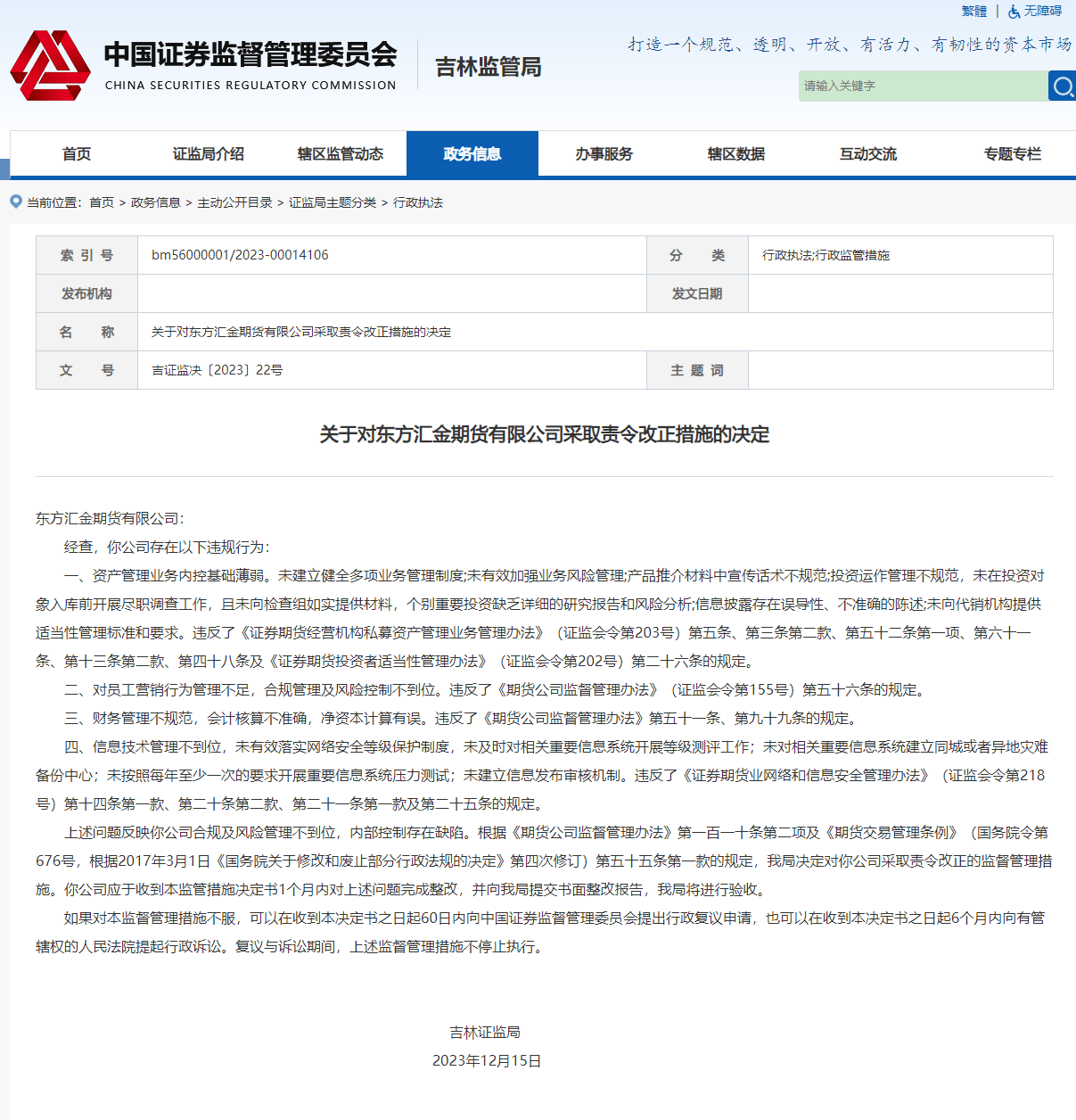This screenshot has height=1120, width=1076.
Task: Click the 发文日期 label cell
Action: pyautogui.click(x=697, y=293)
